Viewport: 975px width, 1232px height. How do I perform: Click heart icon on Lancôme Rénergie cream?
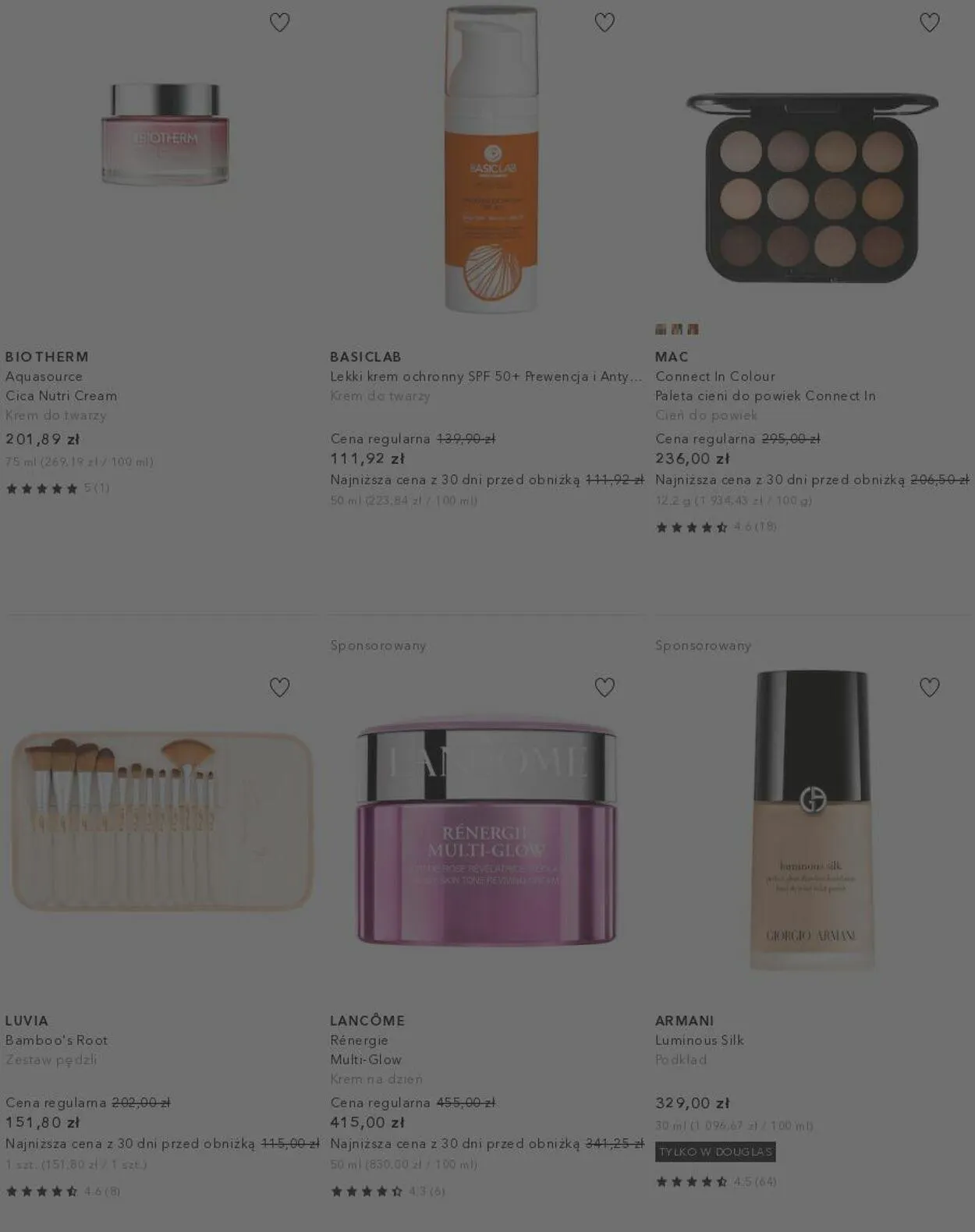[604, 687]
